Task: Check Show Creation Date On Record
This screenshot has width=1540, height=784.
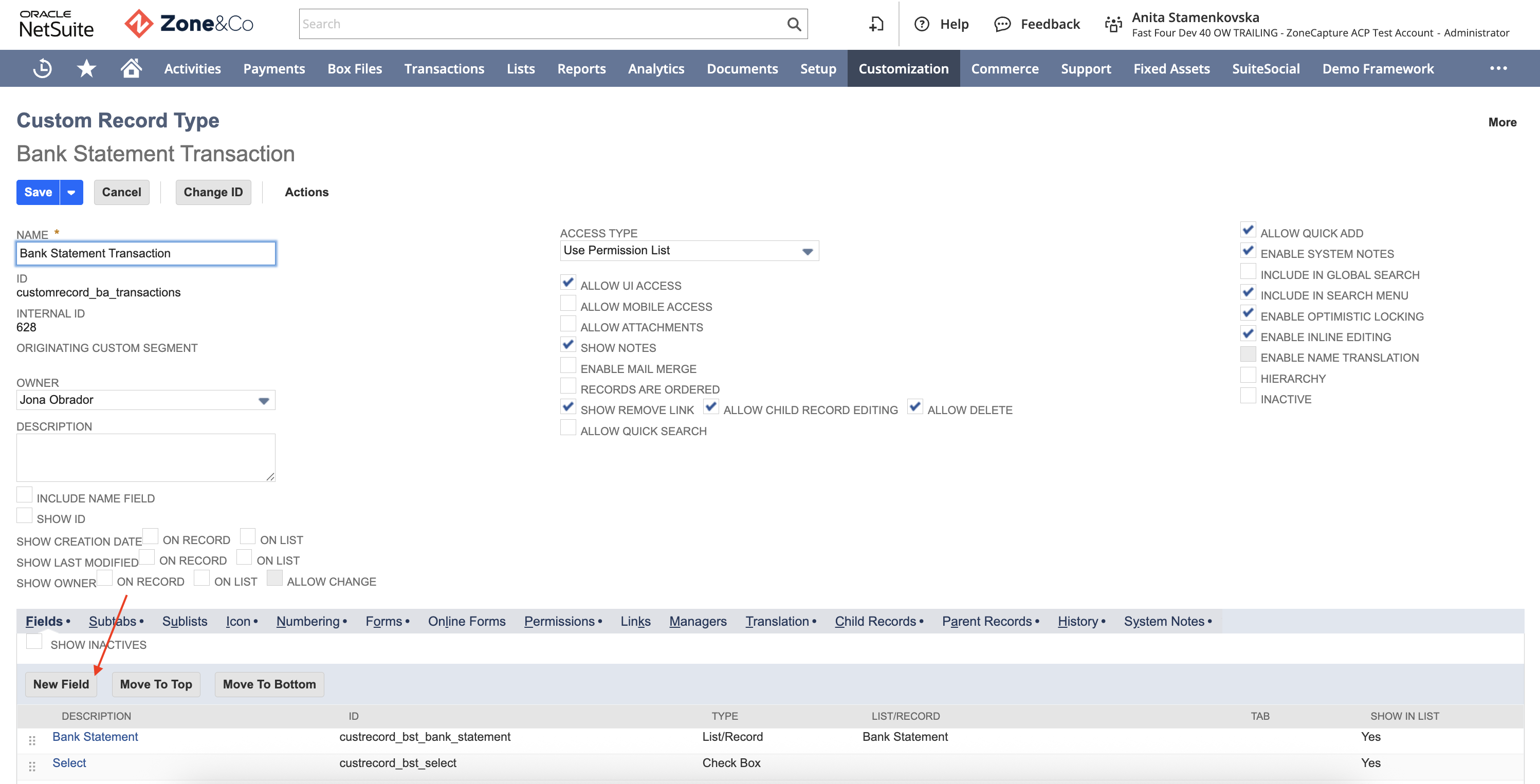Action: (151, 536)
